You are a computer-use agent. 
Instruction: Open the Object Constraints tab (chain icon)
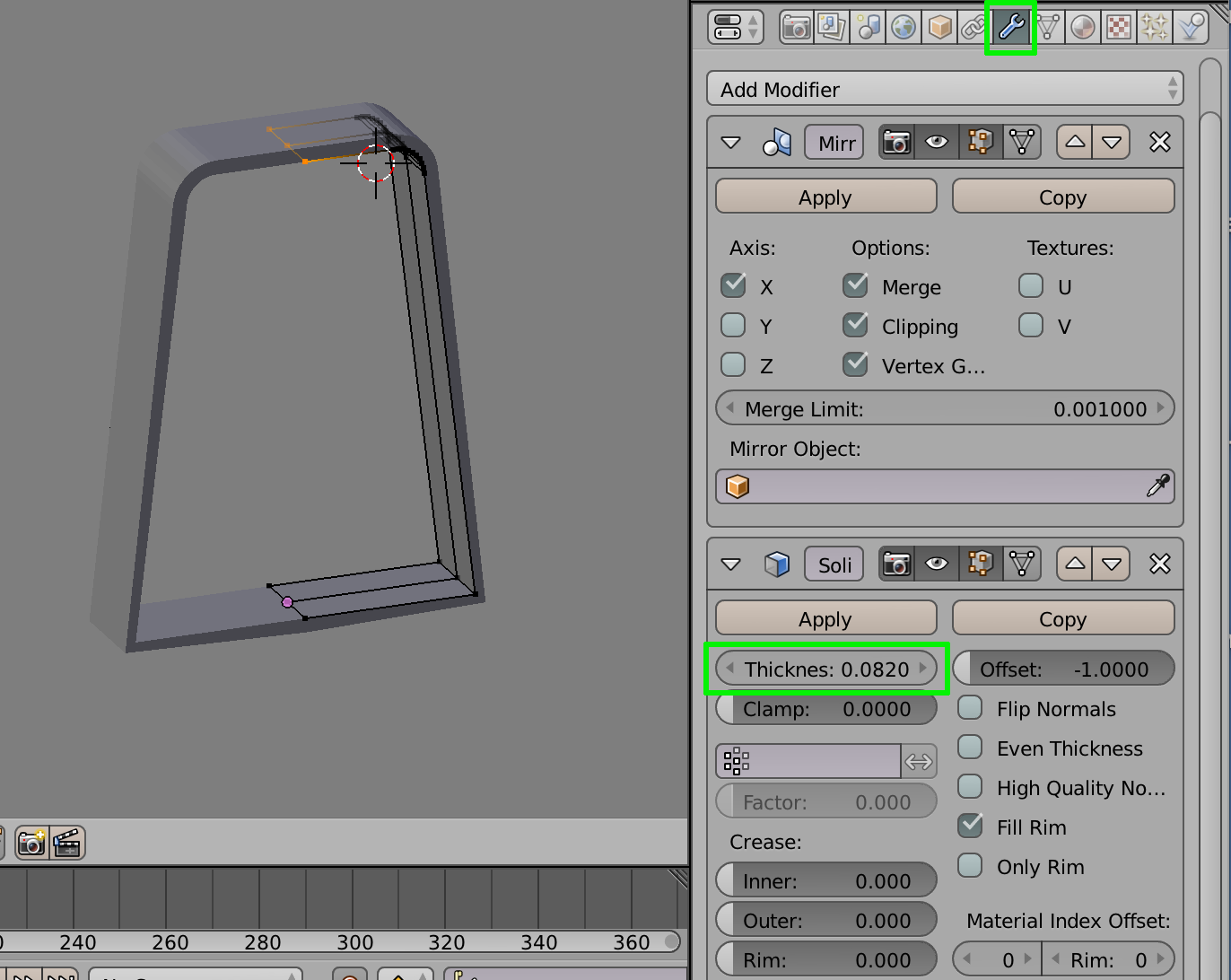[973, 27]
